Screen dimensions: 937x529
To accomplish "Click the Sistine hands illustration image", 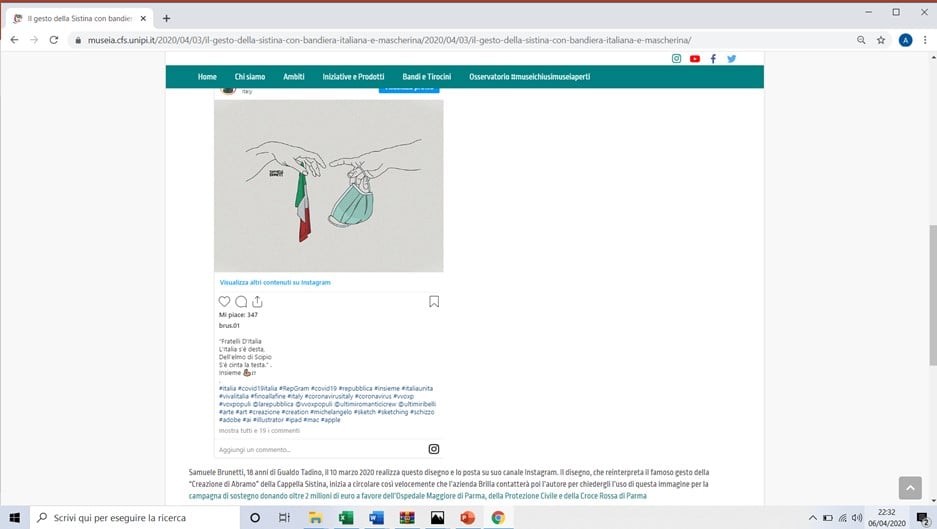I will [x=329, y=186].
